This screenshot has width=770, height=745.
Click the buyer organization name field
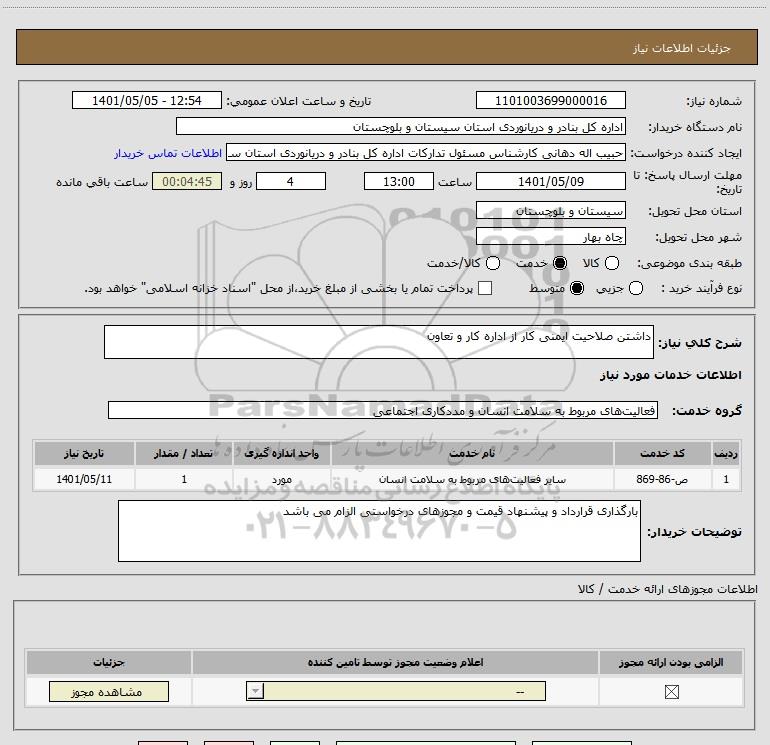coord(401,126)
